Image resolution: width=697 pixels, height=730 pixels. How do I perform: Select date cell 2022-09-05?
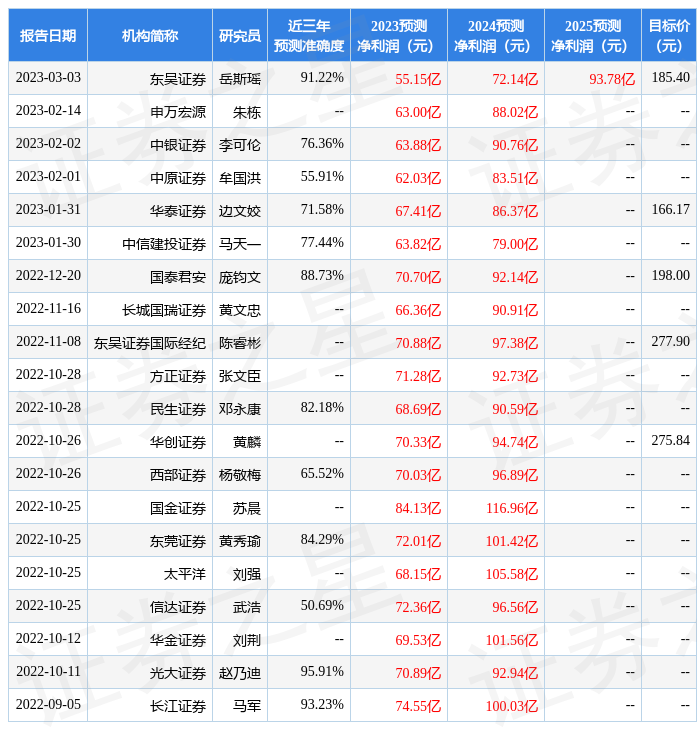(48, 705)
